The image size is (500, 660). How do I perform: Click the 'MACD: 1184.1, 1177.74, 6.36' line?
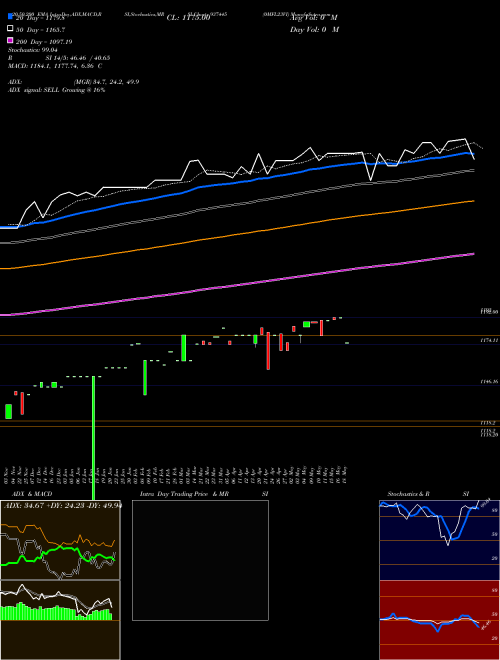click(55, 66)
